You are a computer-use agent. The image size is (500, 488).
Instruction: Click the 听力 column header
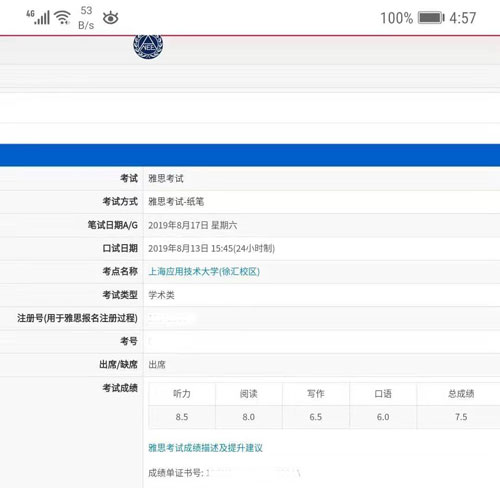(182, 394)
